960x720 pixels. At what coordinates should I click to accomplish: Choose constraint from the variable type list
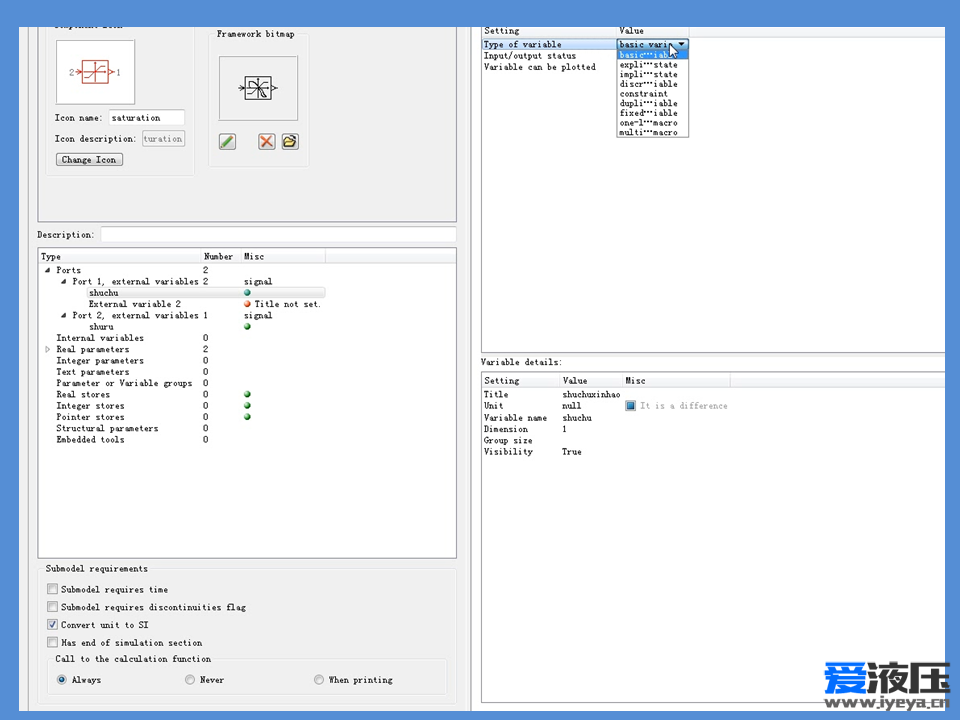point(644,94)
